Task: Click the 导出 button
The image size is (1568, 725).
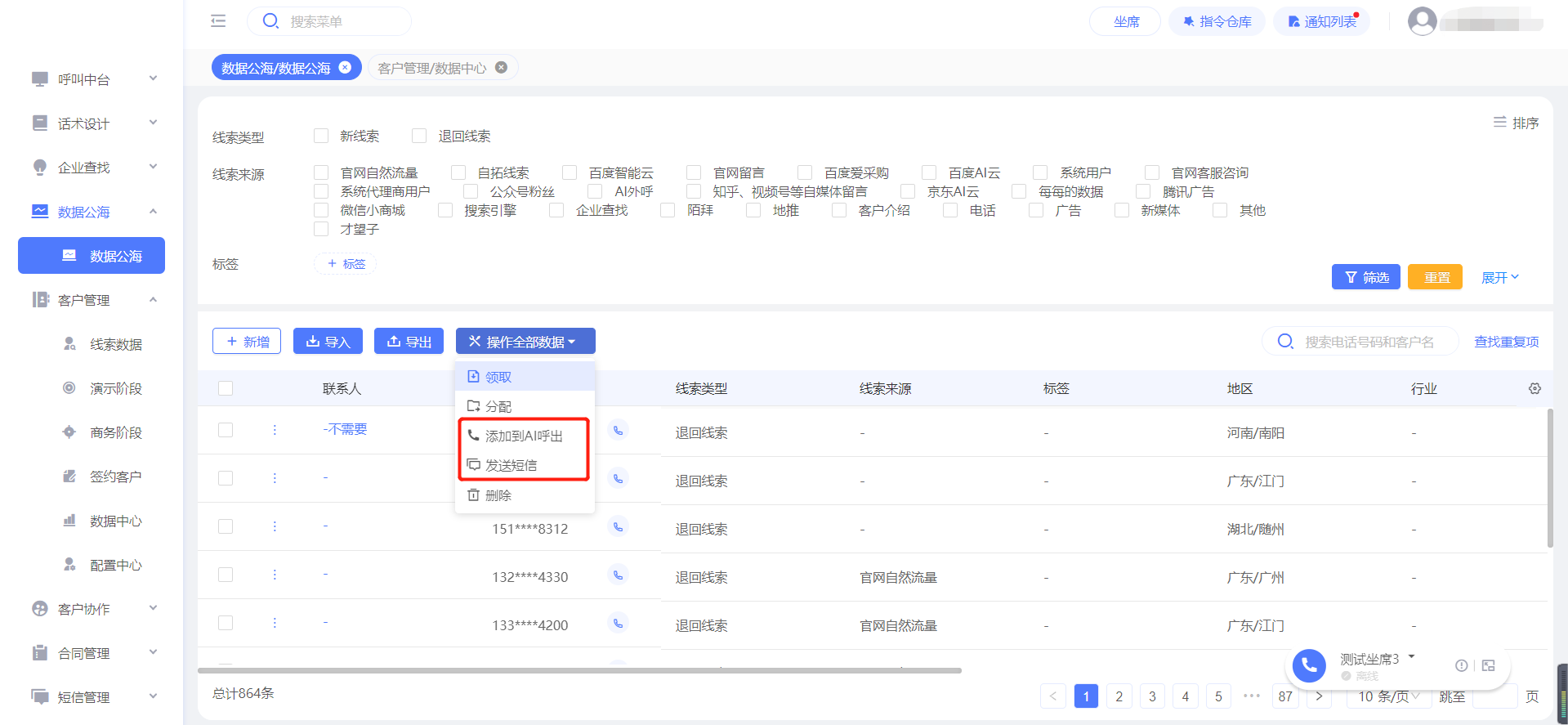Action: 409,342
